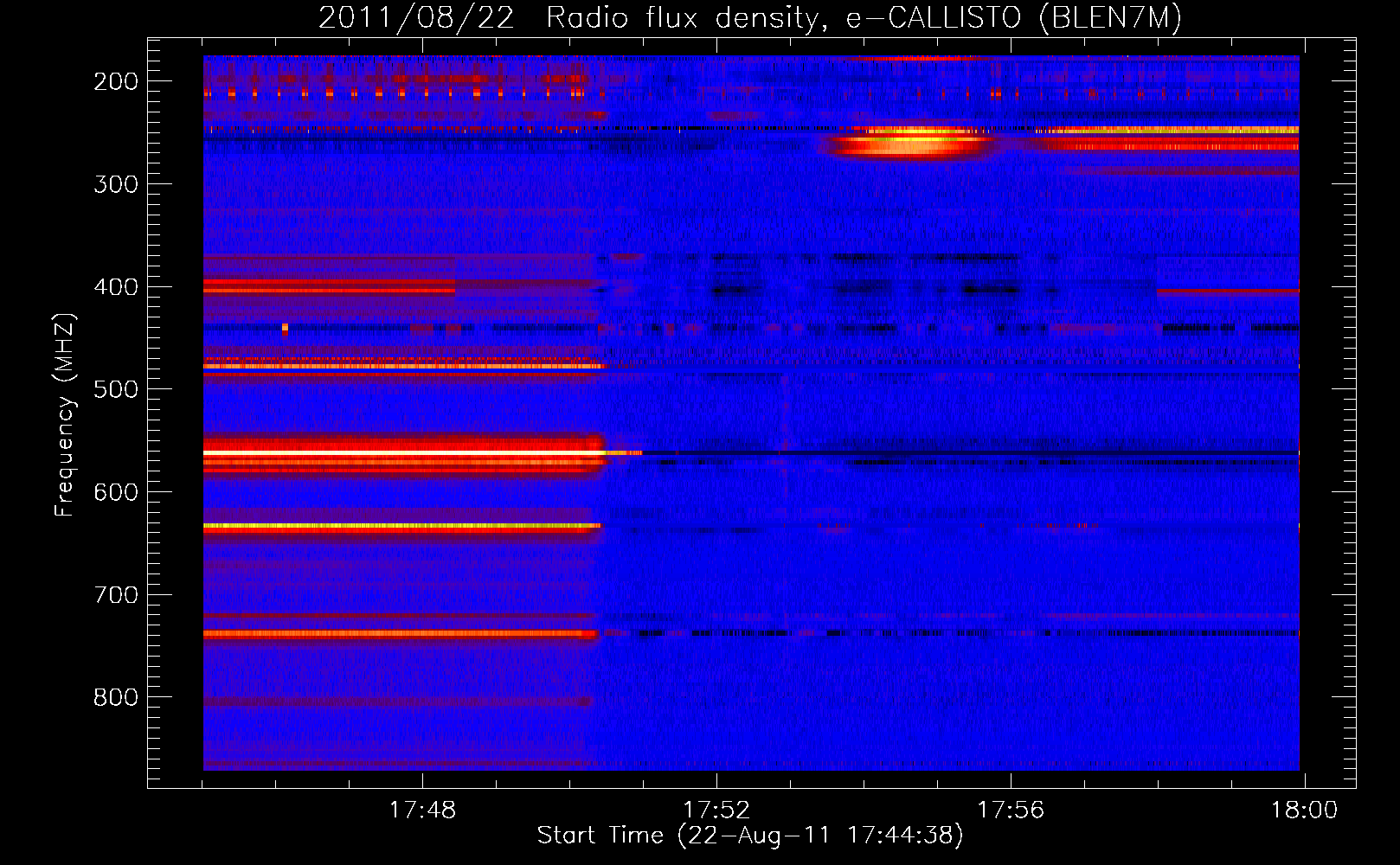
Task: Click the red band near 740 MHz
Action: (x=400, y=634)
